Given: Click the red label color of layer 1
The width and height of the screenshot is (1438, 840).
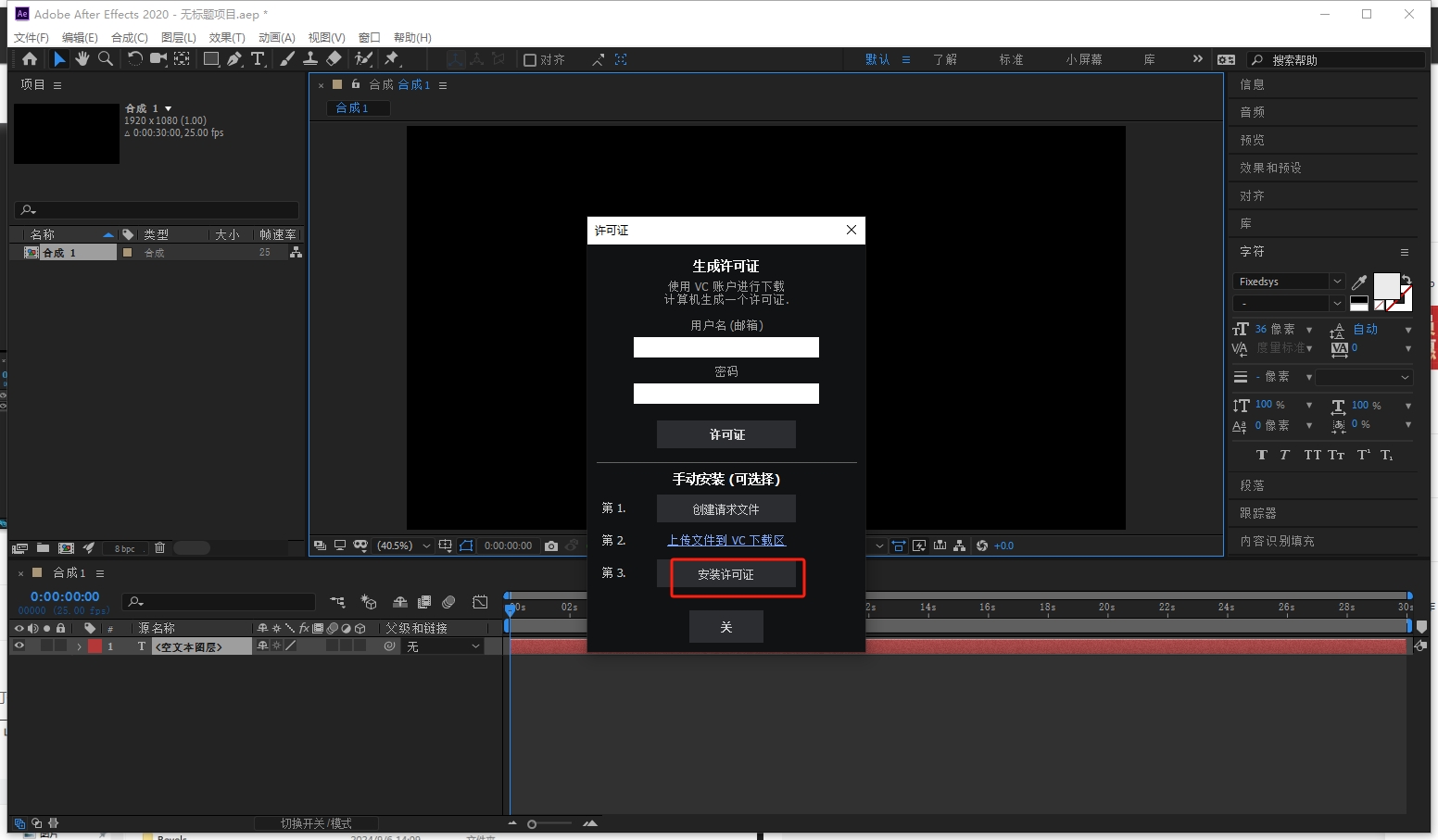Looking at the screenshot, I should (95, 646).
